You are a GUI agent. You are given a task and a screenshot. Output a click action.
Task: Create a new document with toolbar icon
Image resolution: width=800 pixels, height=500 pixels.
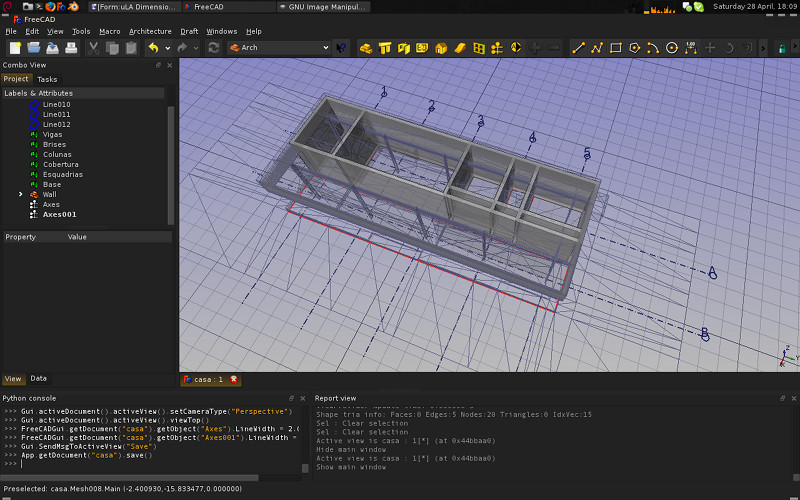15,48
